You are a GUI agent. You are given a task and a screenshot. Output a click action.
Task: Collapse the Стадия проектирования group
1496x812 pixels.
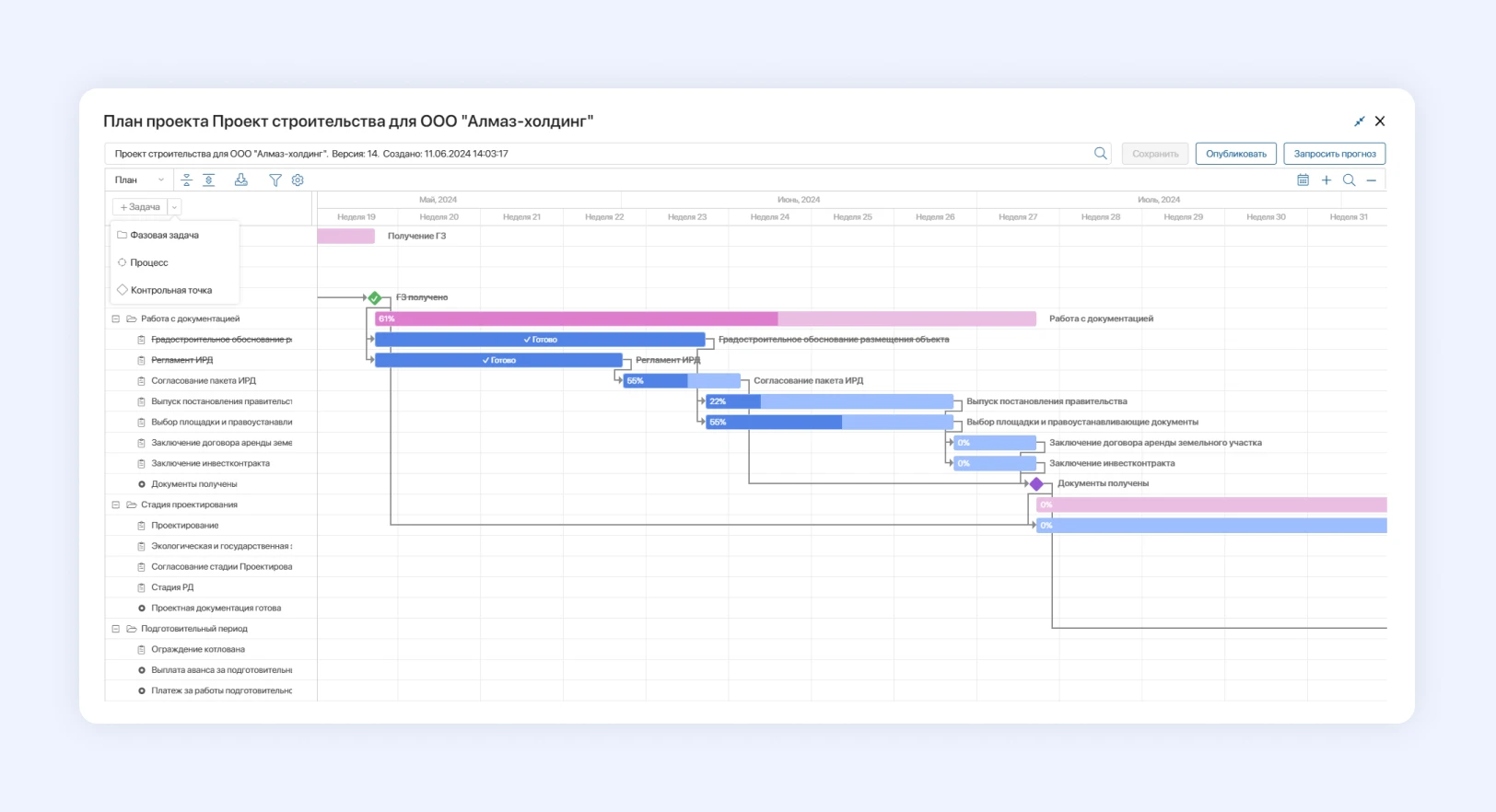pyautogui.click(x=116, y=505)
